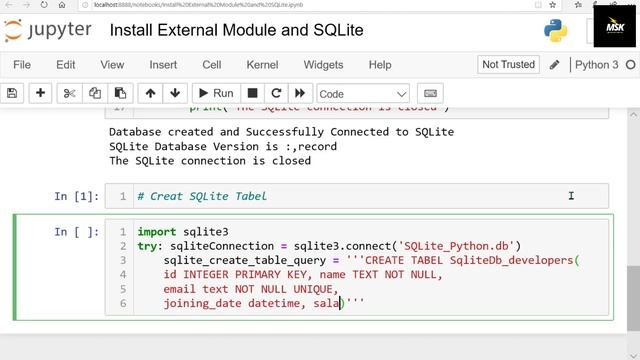Move selected cell down with the arrow
Viewport: 640px width, 360px height.
[175, 93]
